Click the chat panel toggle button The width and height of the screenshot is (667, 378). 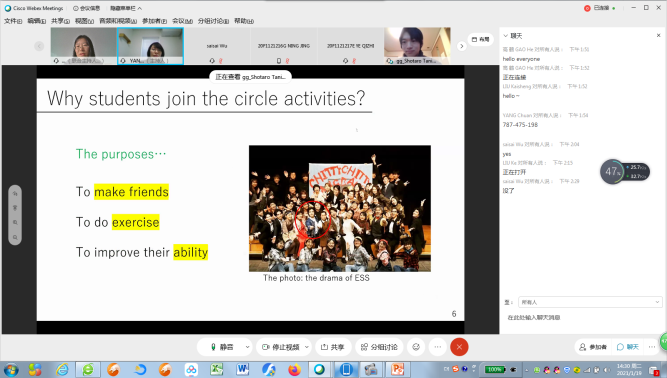coord(628,347)
